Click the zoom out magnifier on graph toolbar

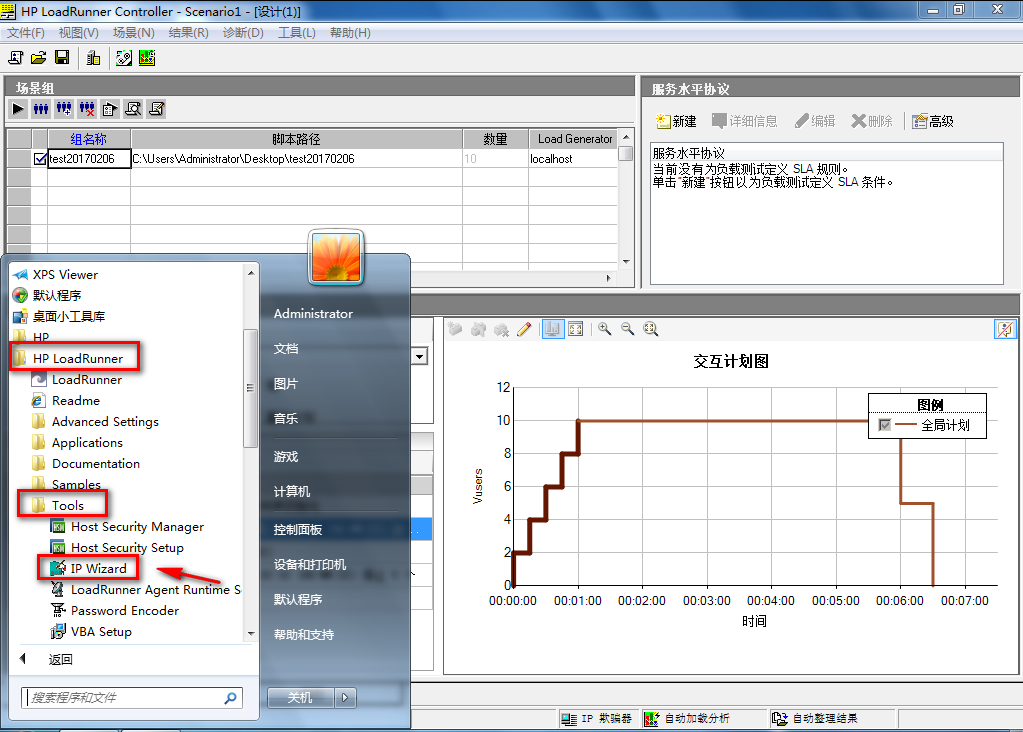pyautogui.click(x=628, y=329)
